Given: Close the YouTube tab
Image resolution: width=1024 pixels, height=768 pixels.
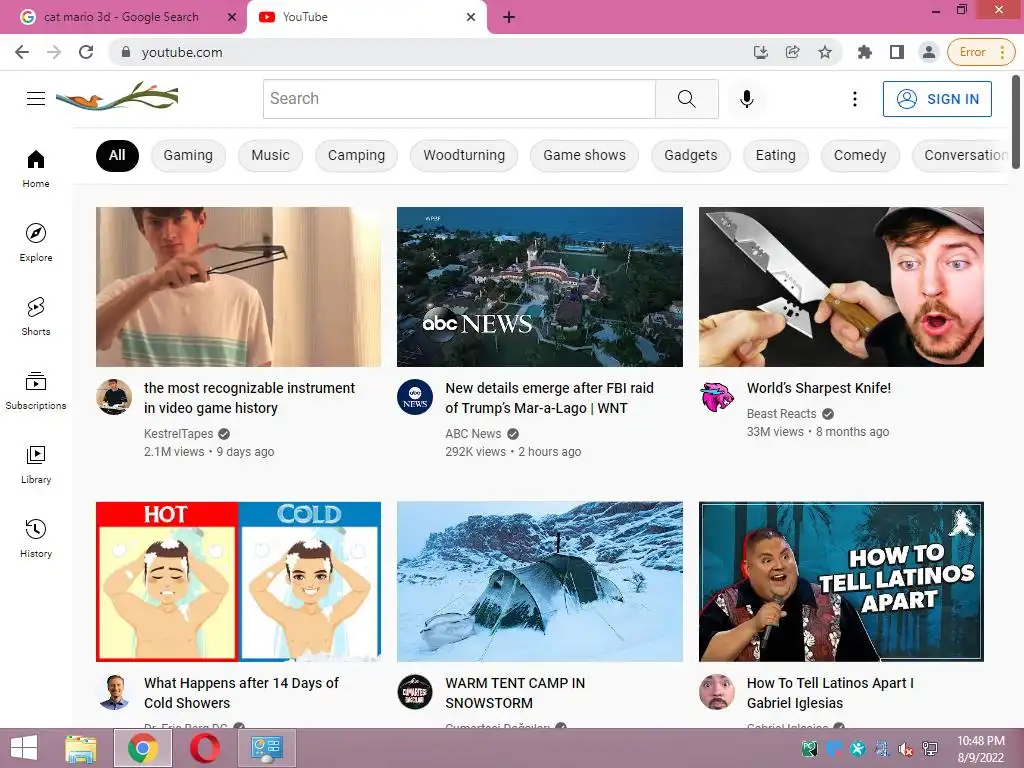Looking at the screenshot, I should pyautogui.click(x=471, y=18).
